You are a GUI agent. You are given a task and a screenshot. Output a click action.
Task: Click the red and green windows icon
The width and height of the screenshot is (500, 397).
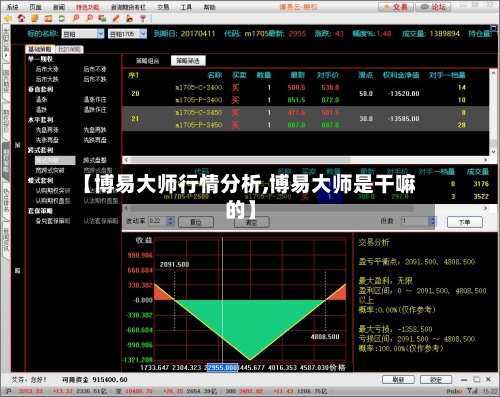pyautogui.click(x=102, y=18)
